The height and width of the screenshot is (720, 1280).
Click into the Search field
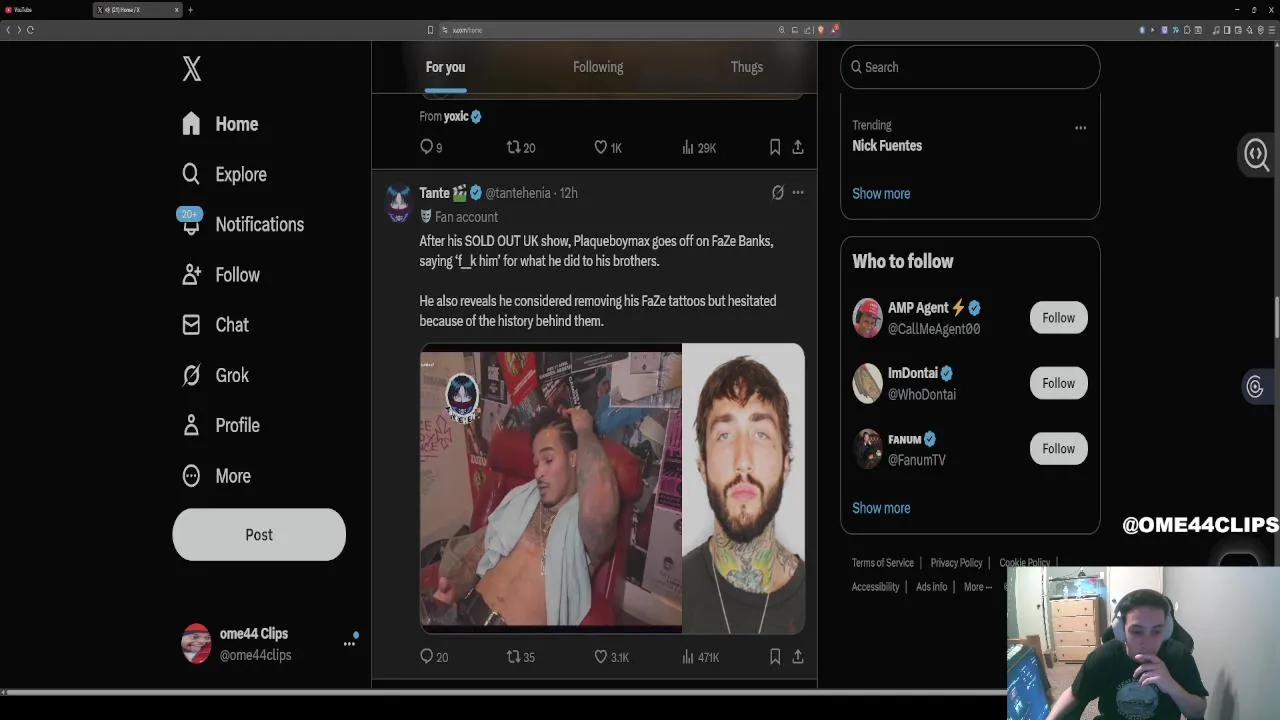pos(970,67)
